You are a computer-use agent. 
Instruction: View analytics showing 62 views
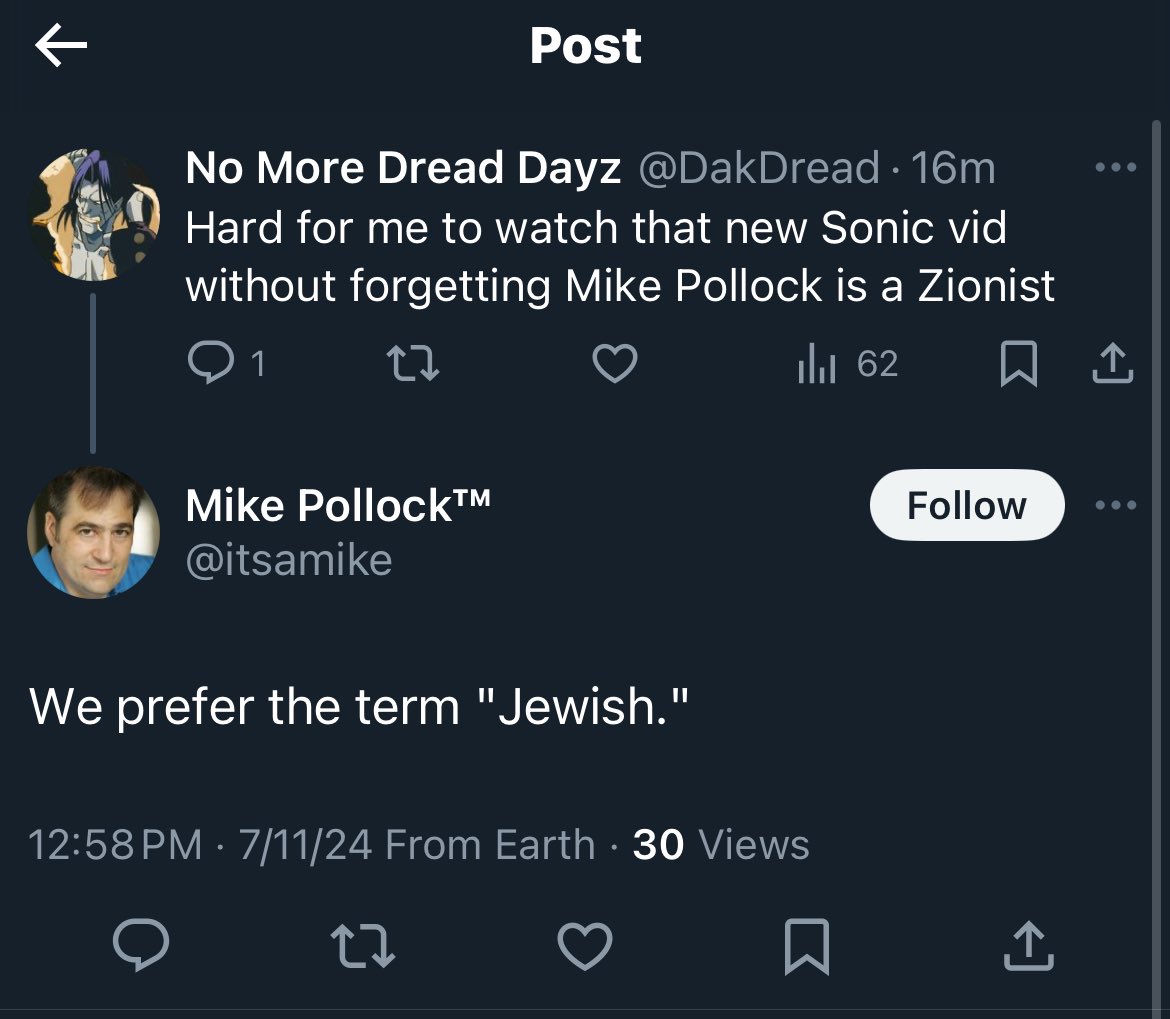pos(847,364)
